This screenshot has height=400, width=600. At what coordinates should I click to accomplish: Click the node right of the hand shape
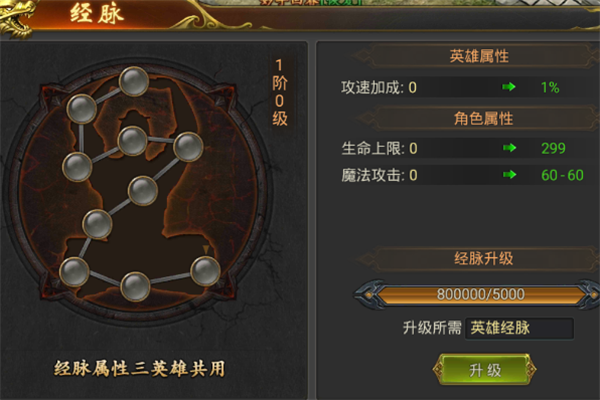point(188,147)
